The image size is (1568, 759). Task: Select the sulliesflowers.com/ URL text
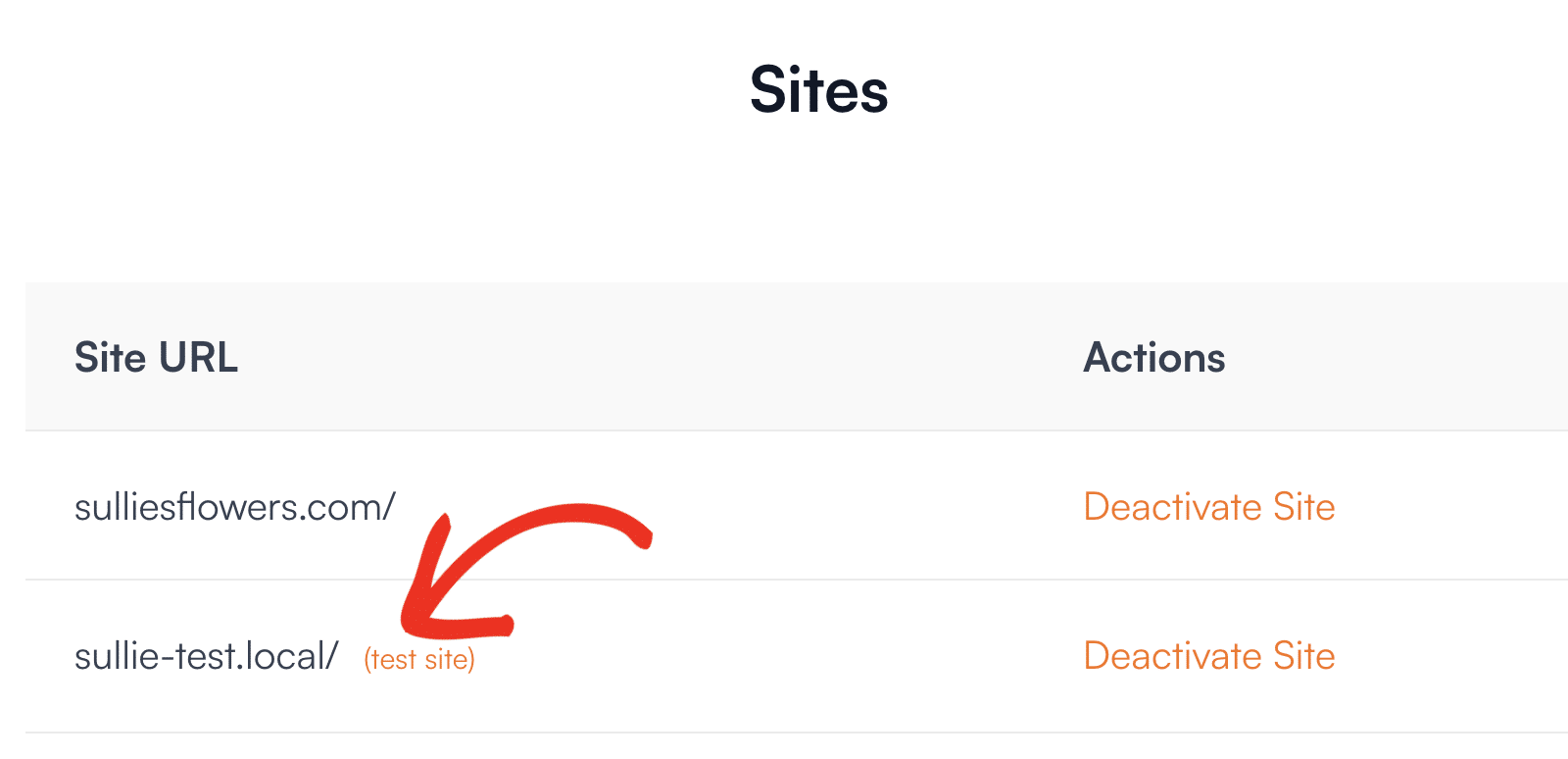[235, 507]
